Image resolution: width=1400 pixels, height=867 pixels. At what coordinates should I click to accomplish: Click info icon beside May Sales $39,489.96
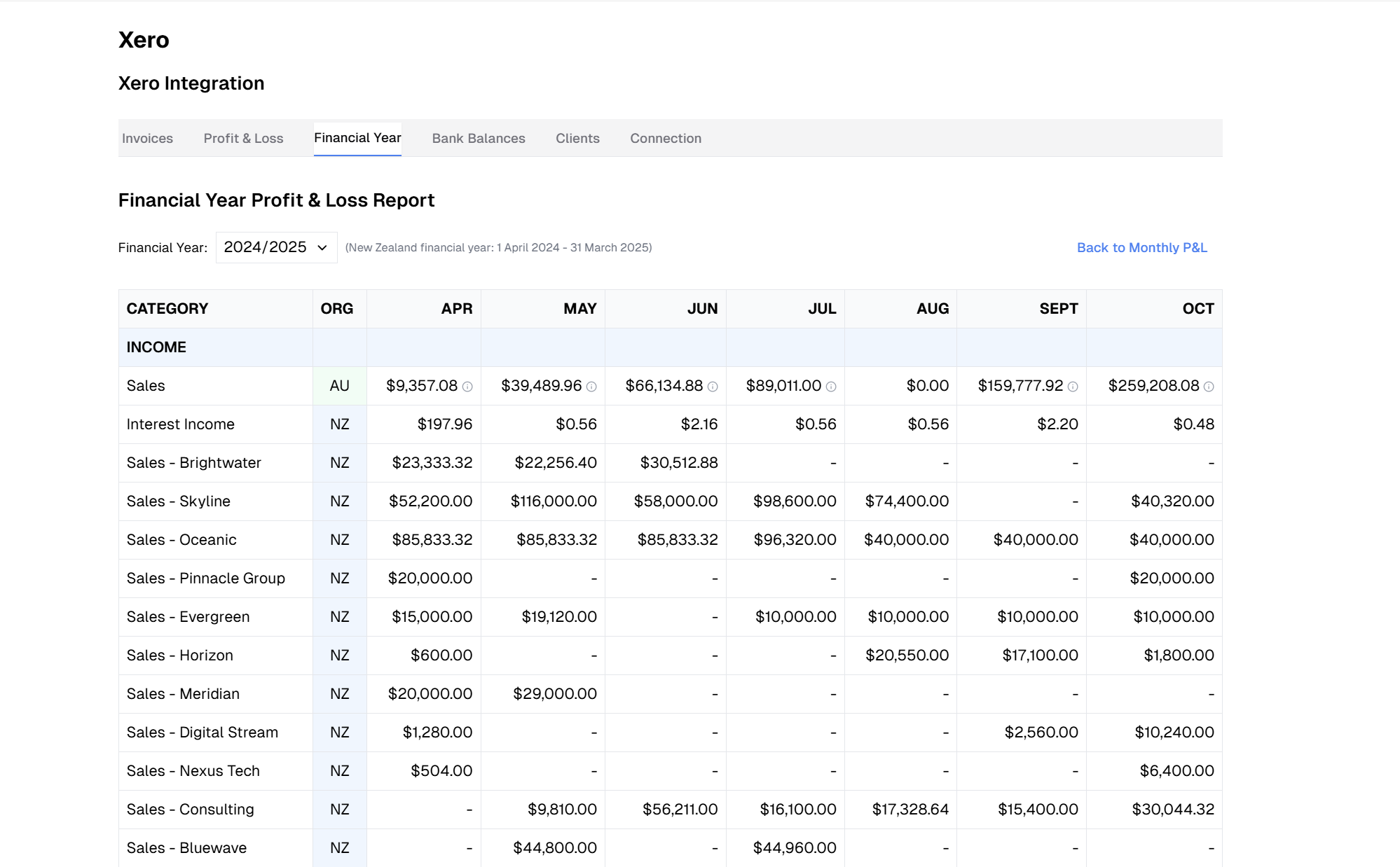coord(591,387)
